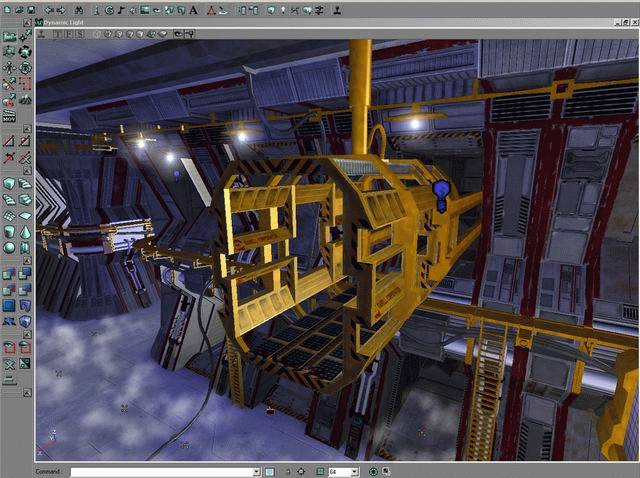The width and height of the screenshot is (640, 478).
Task: Click the Save map icon
Action: click(33, 9)
